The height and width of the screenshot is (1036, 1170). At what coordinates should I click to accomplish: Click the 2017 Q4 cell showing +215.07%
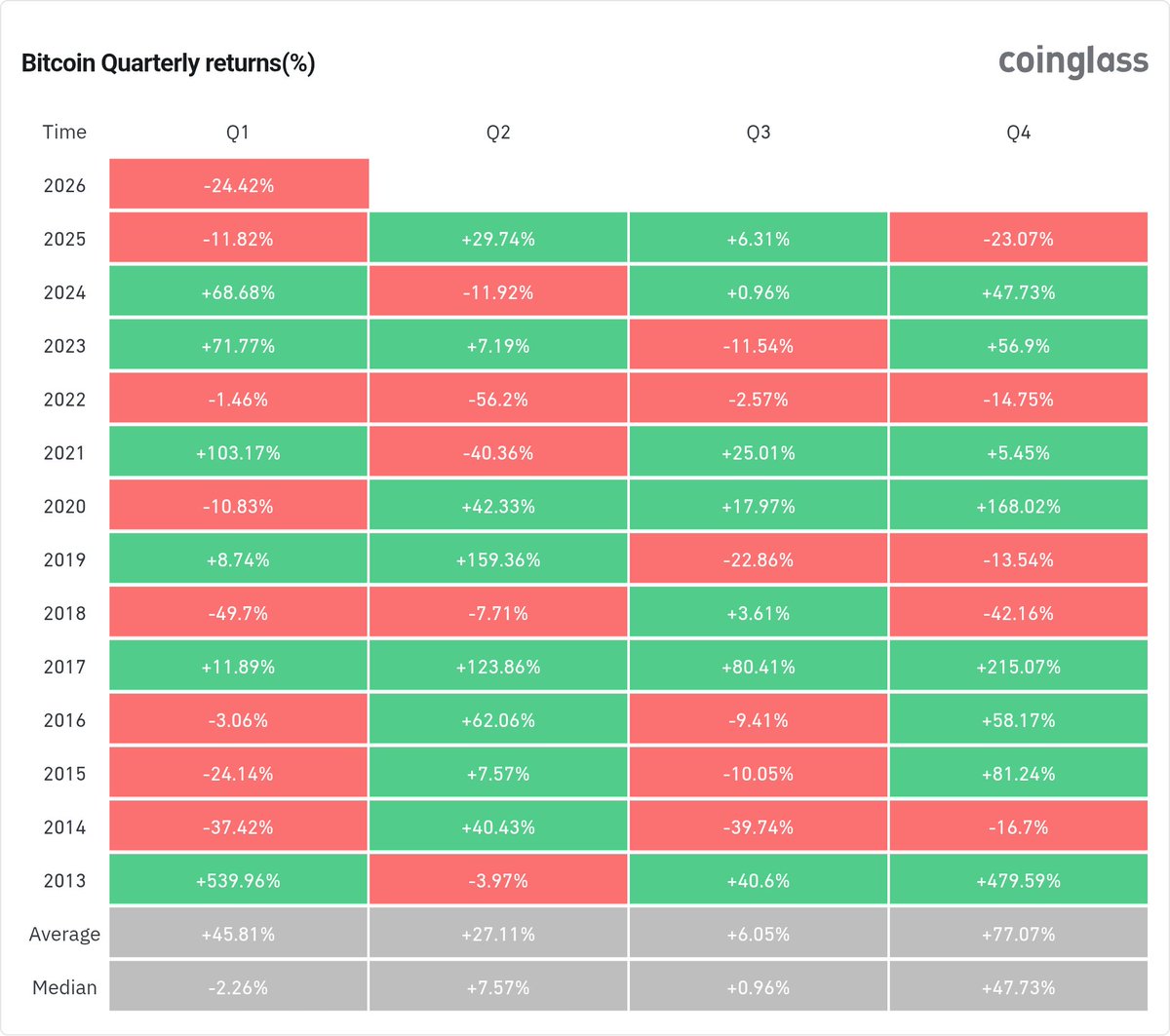coord(1019,667)
